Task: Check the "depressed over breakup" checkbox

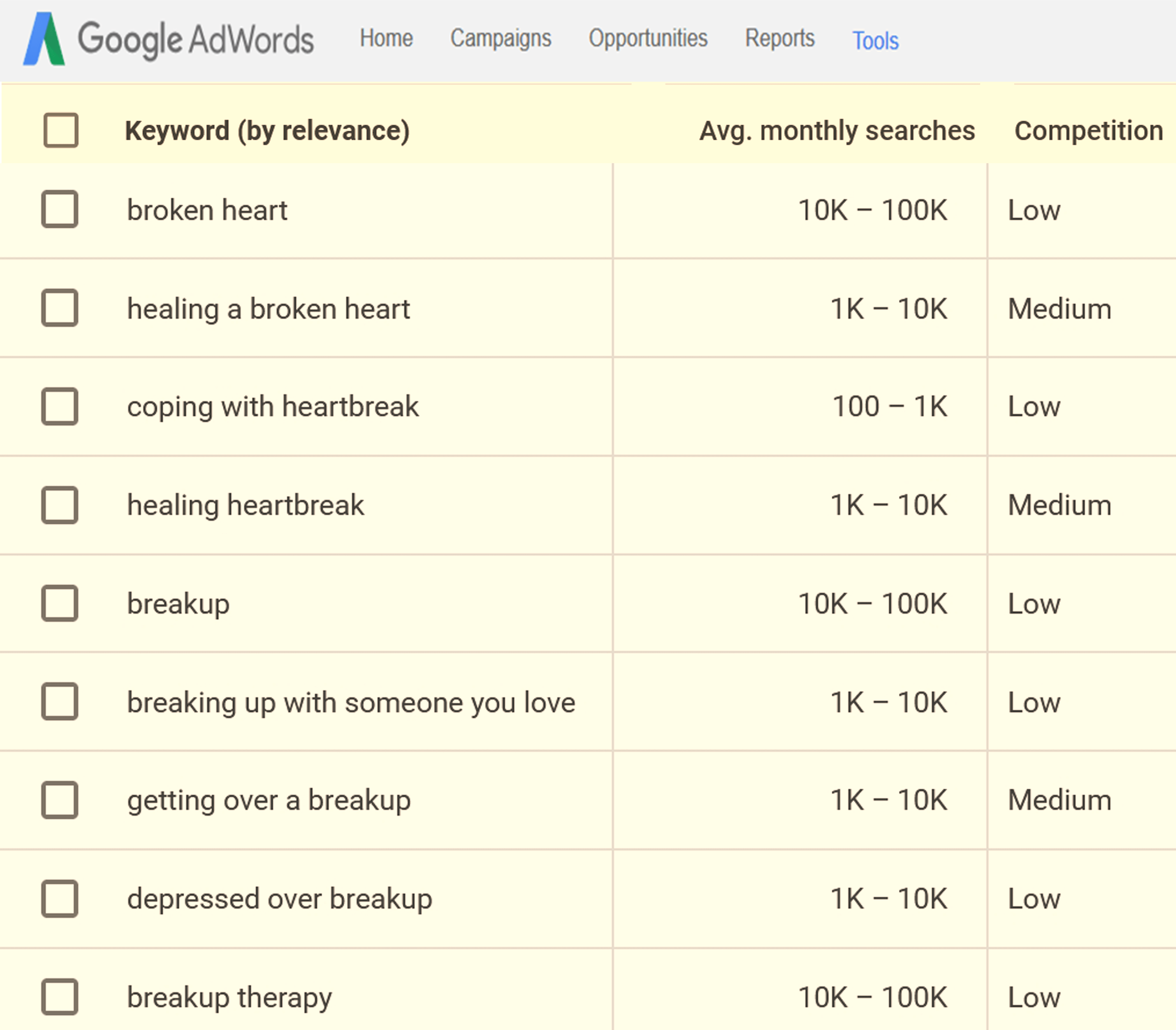Action: (x=60, y=898)
